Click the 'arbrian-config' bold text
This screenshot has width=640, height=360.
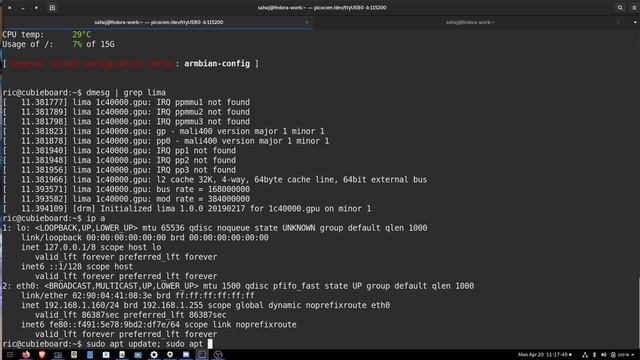coord(217,64)
